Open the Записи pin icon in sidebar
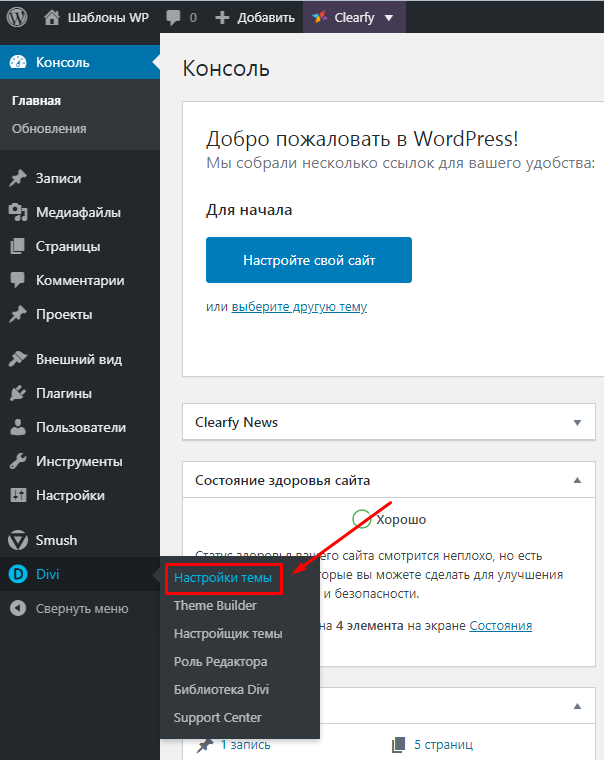Image resolution: width=604 pixels, height=760 pixels. pos(18,178)
